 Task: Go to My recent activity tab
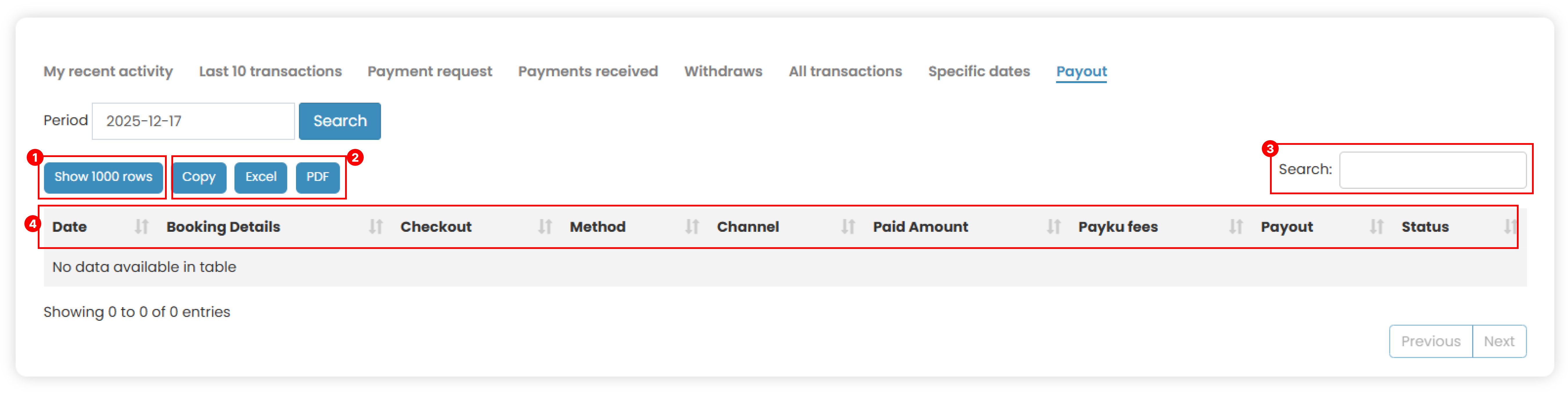[x=108, y=71]
